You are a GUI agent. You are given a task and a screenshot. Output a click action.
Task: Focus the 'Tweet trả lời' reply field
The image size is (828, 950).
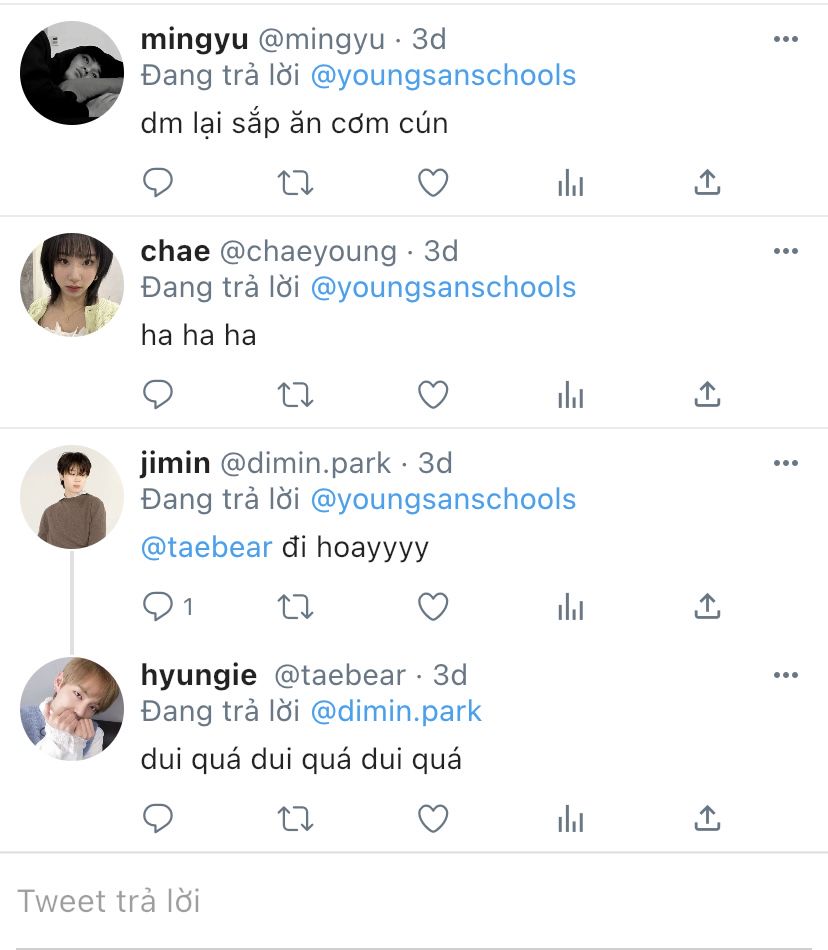[414, 901]
